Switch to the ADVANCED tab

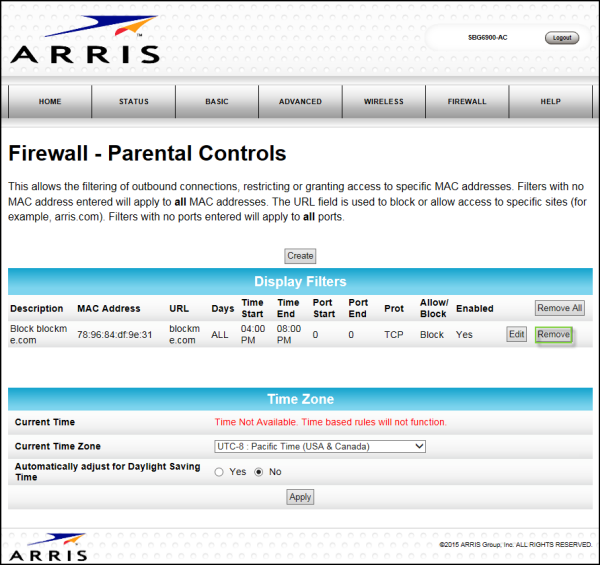(x=300, y=102)
